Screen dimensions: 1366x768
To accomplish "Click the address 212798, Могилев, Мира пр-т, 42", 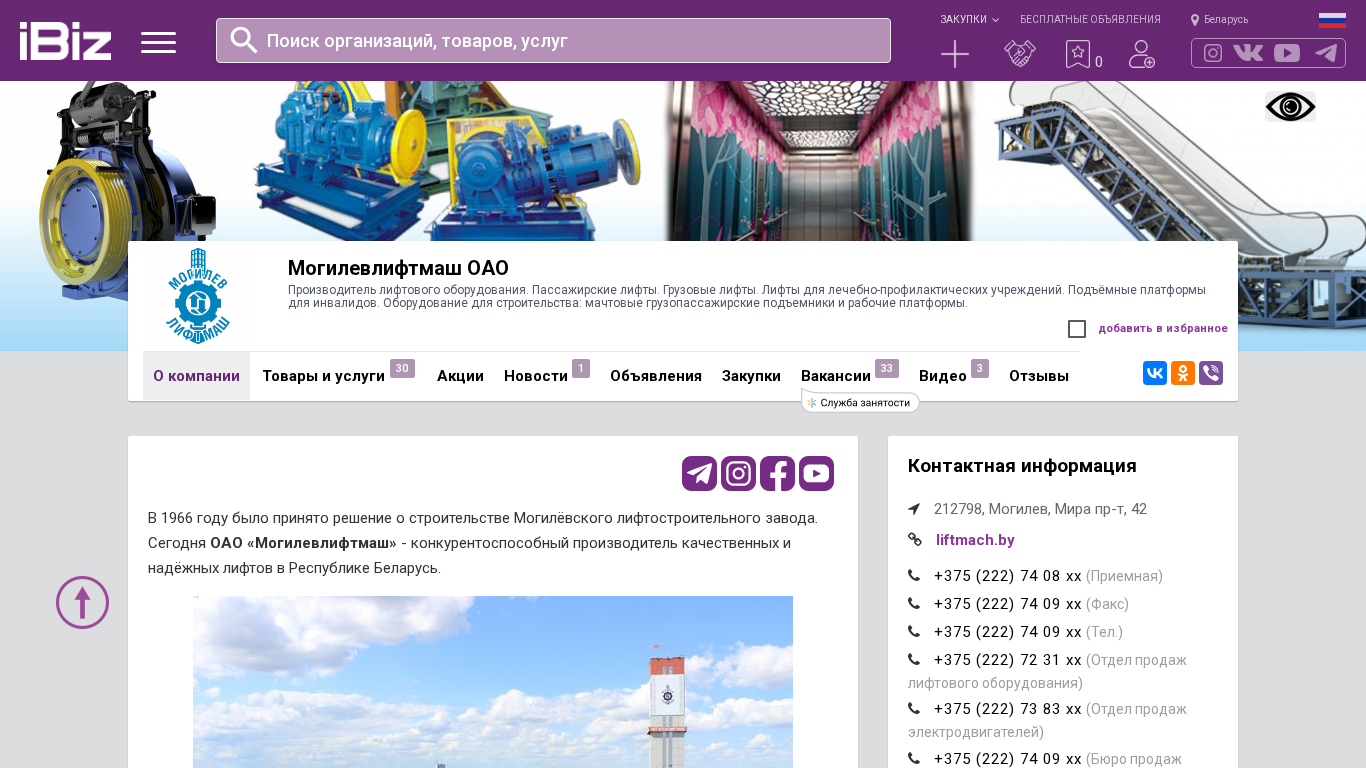I will click(x=1040, y=509).
